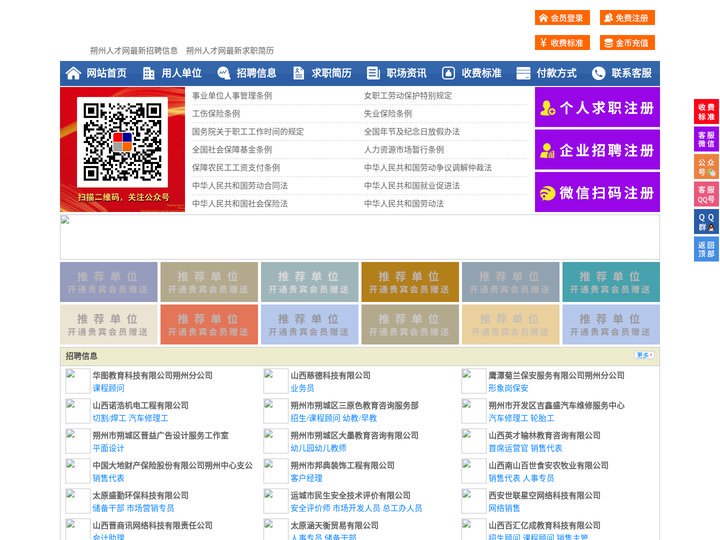Open 会员登录 orange button
720x540 pixels.
coord(562,18)
